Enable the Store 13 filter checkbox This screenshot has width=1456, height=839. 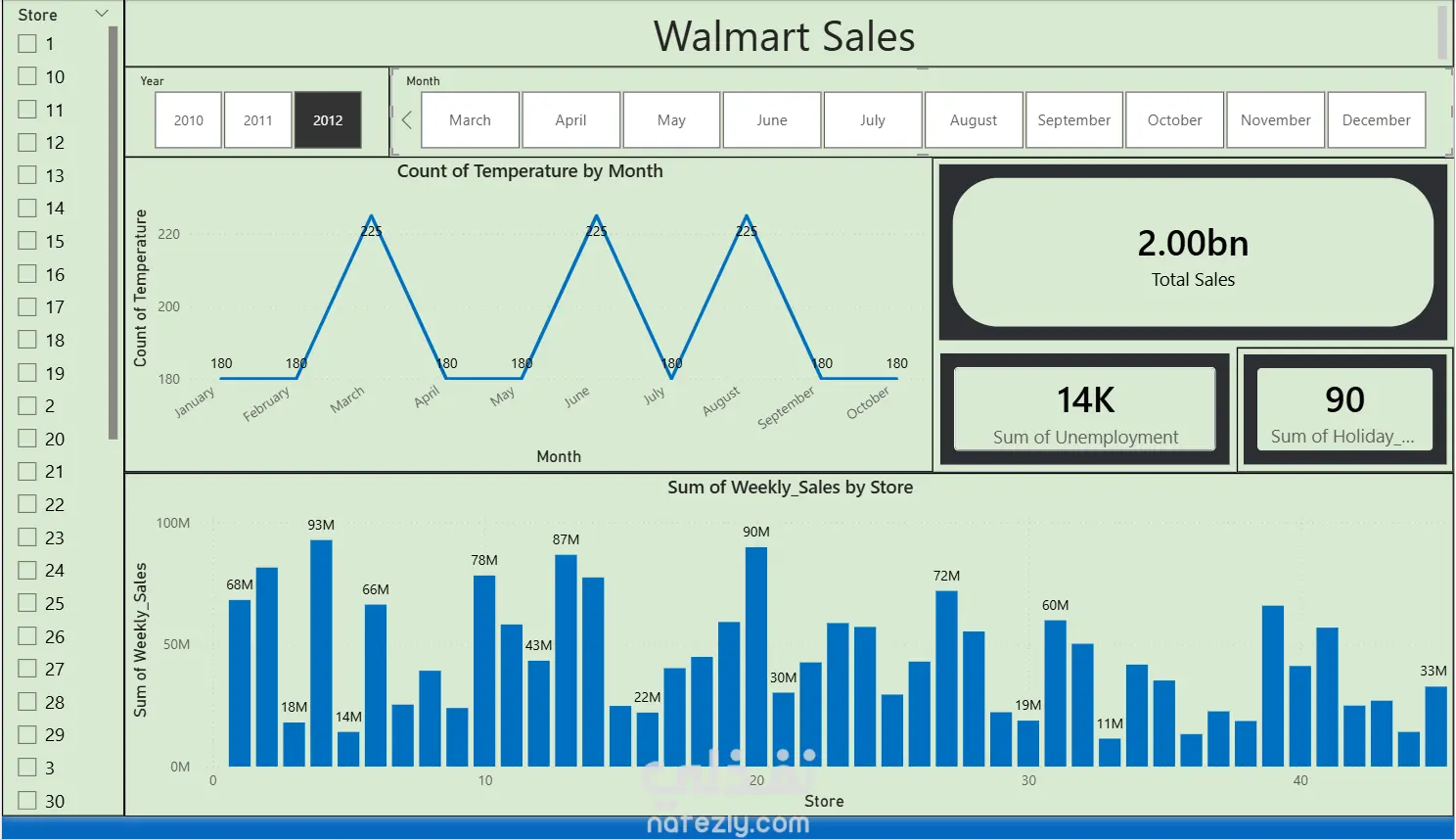[27, 175]
